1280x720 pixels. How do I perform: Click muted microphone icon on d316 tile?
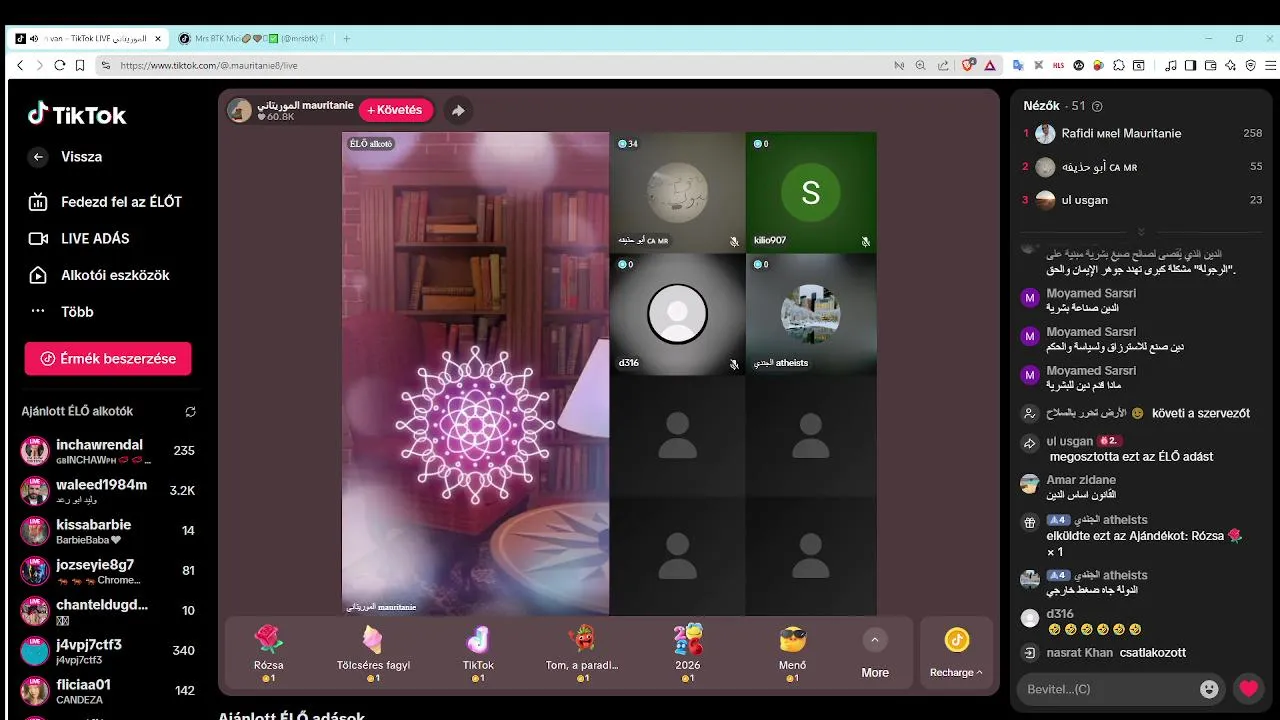click(734, 364)
